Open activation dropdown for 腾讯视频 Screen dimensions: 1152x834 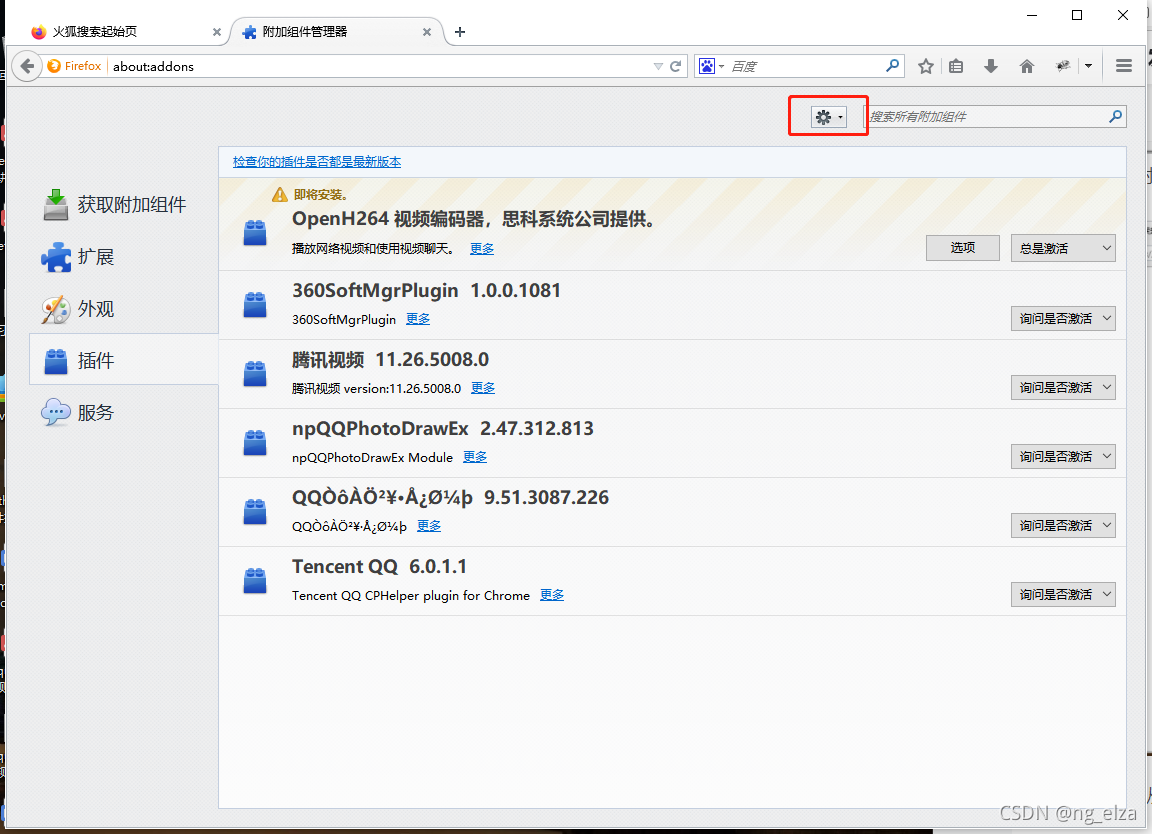pyautogui.click(x=1063, y=387)
